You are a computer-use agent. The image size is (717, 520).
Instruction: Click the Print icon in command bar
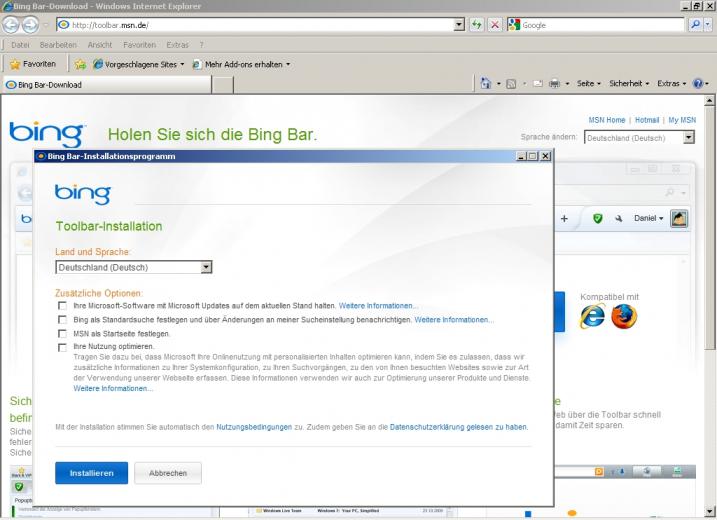click(554, 84)
